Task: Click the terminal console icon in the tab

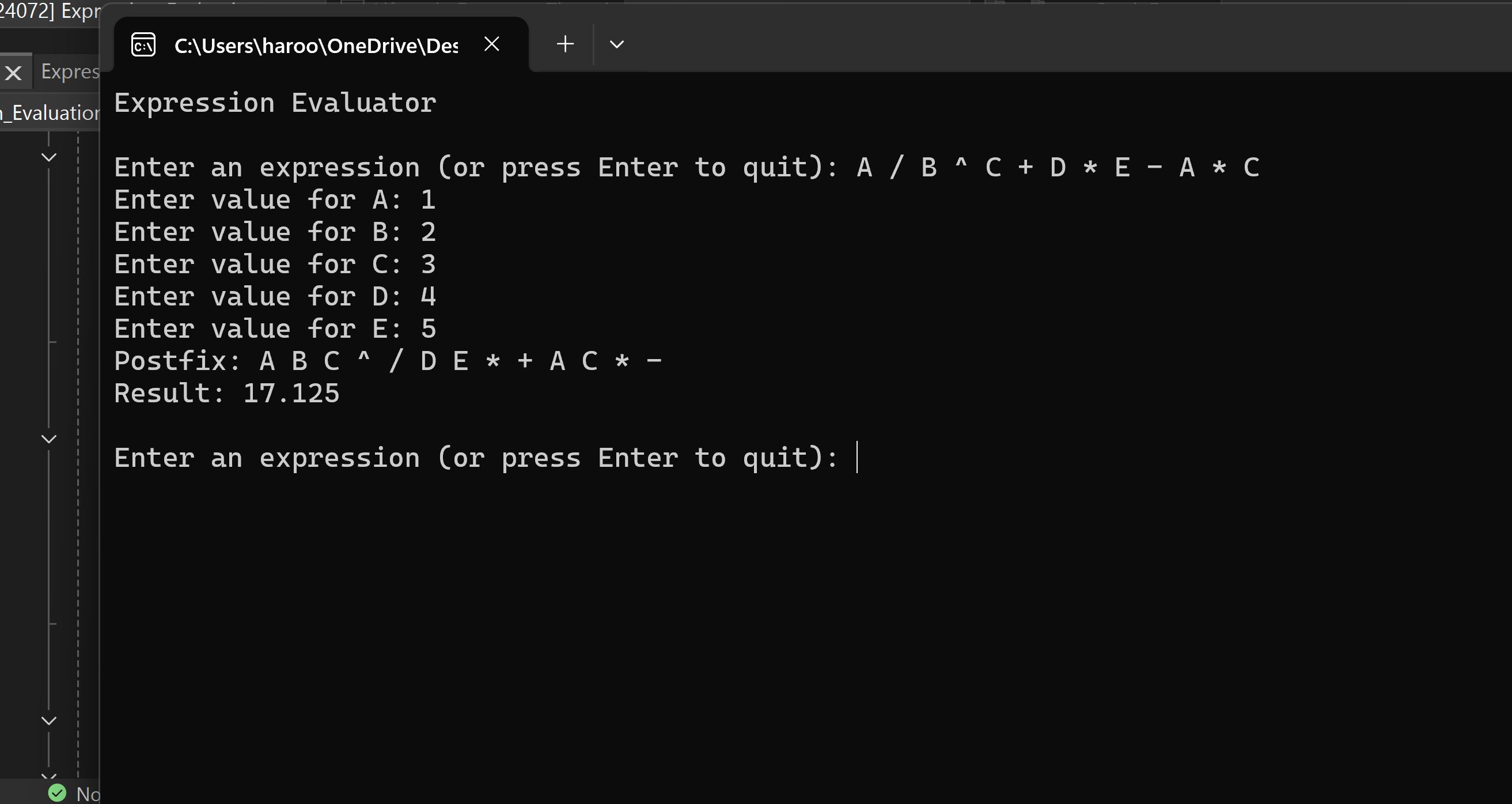Action: (143, 44)
